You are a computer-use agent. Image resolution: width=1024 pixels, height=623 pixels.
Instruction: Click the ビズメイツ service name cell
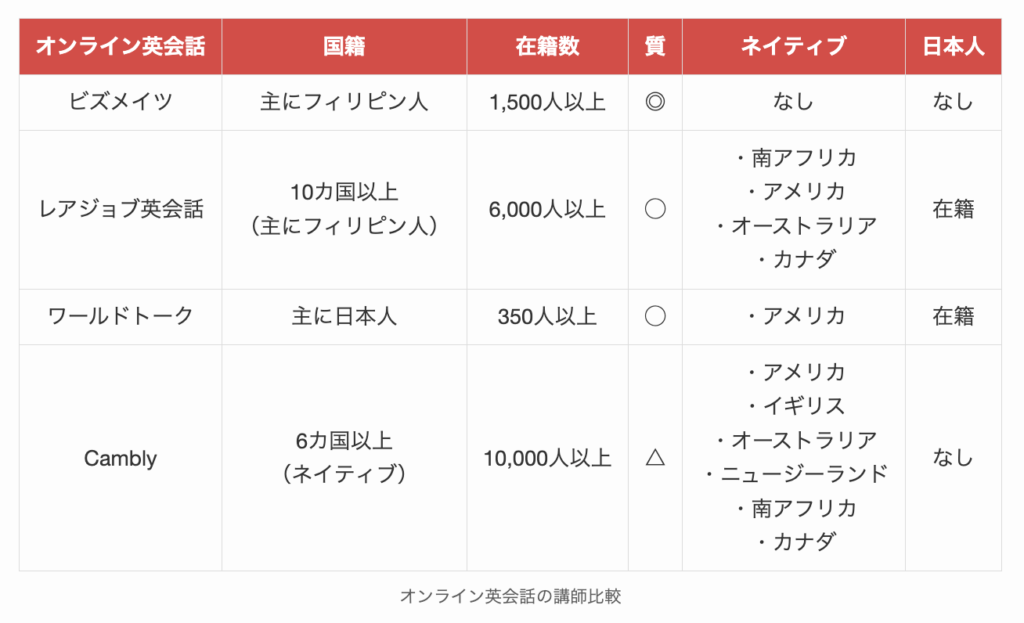pyautogui.click(x=121, y=103)
